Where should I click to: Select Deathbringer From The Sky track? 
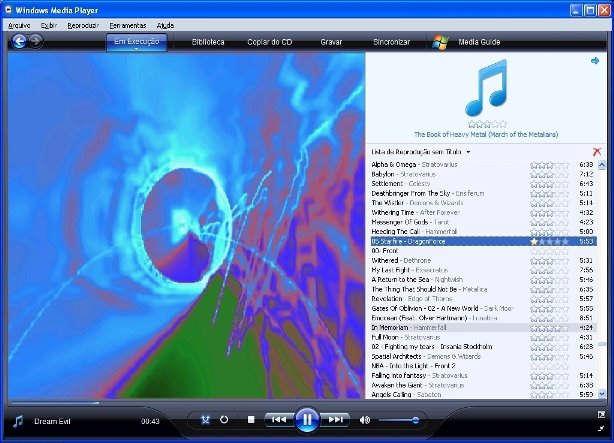coord(484,193)
